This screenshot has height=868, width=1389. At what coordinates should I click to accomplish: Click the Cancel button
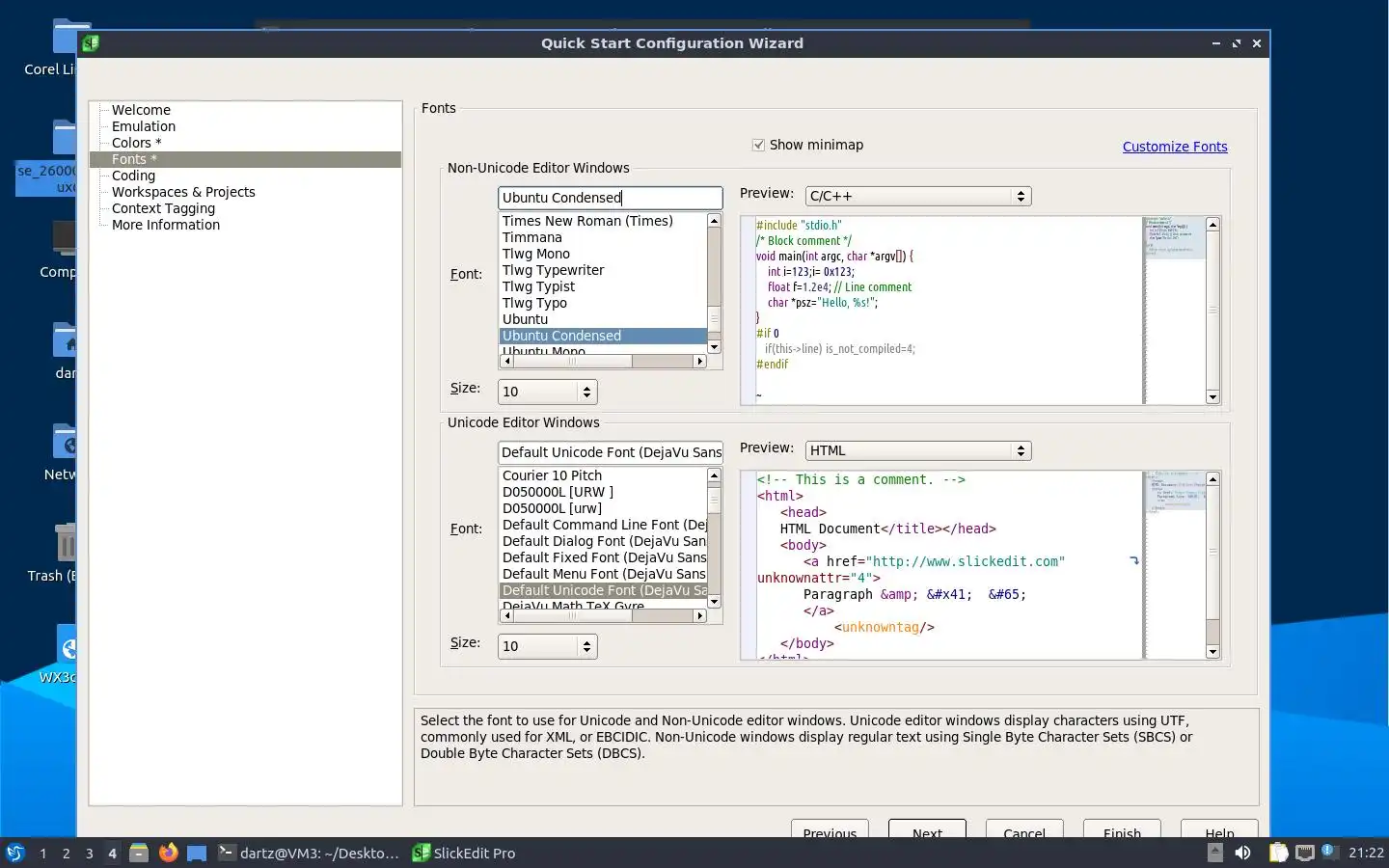click(x=1024, y=828)
